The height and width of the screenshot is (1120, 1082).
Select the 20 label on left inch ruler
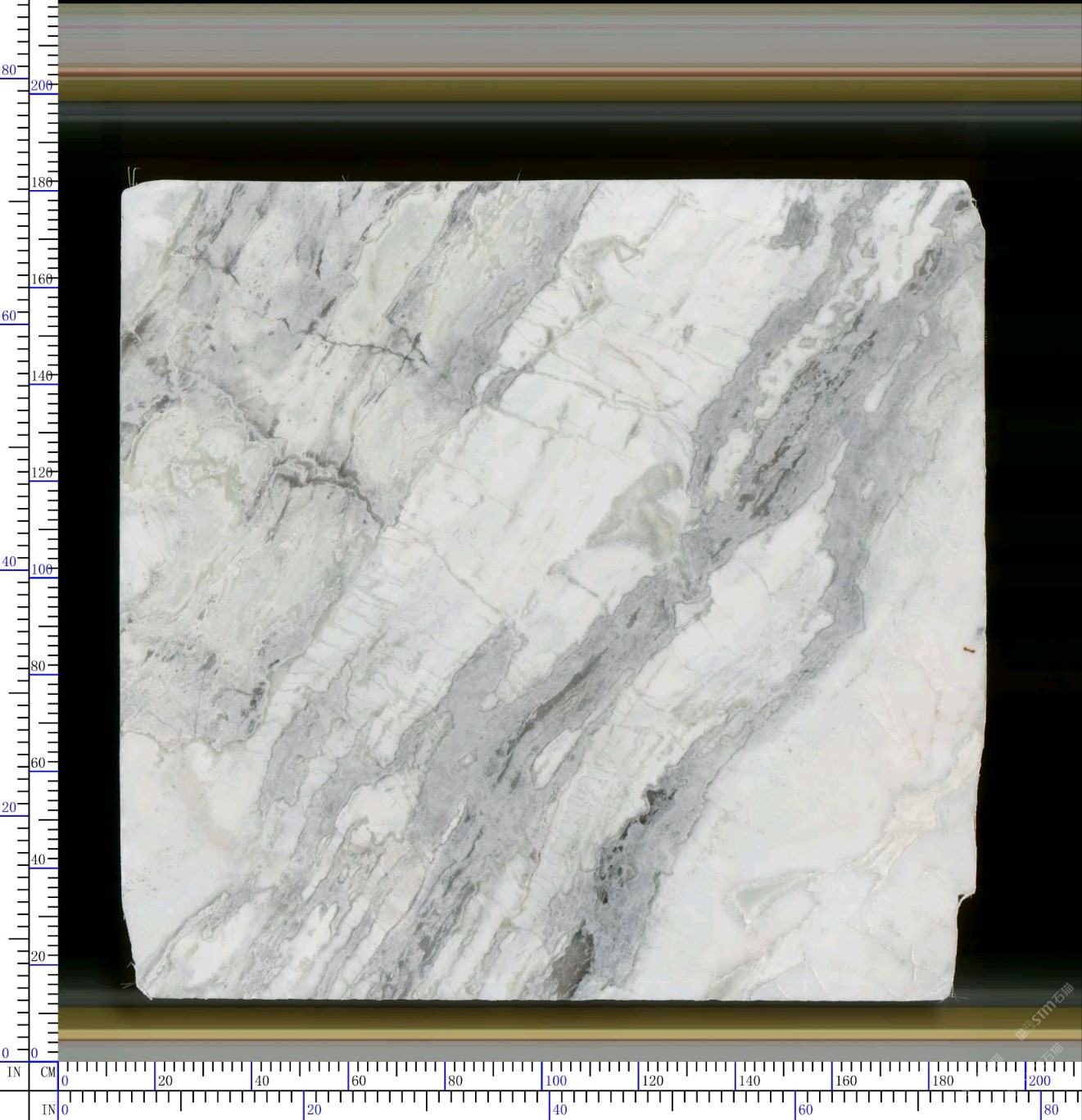click(x=9, y=807)
